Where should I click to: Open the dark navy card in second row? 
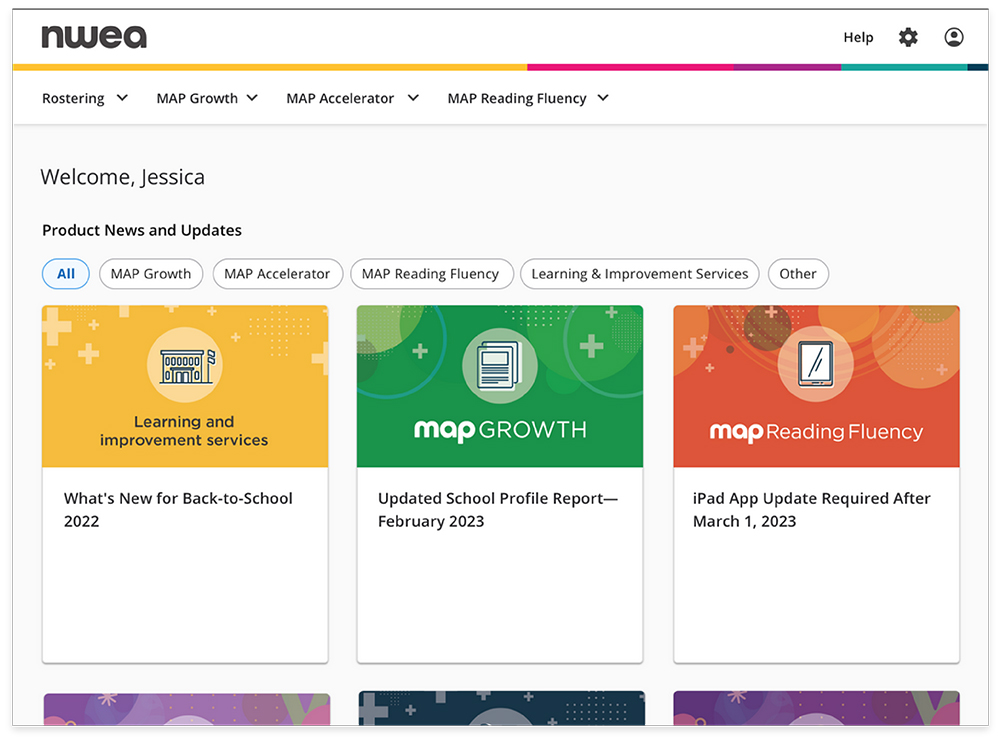click(501, 708)
